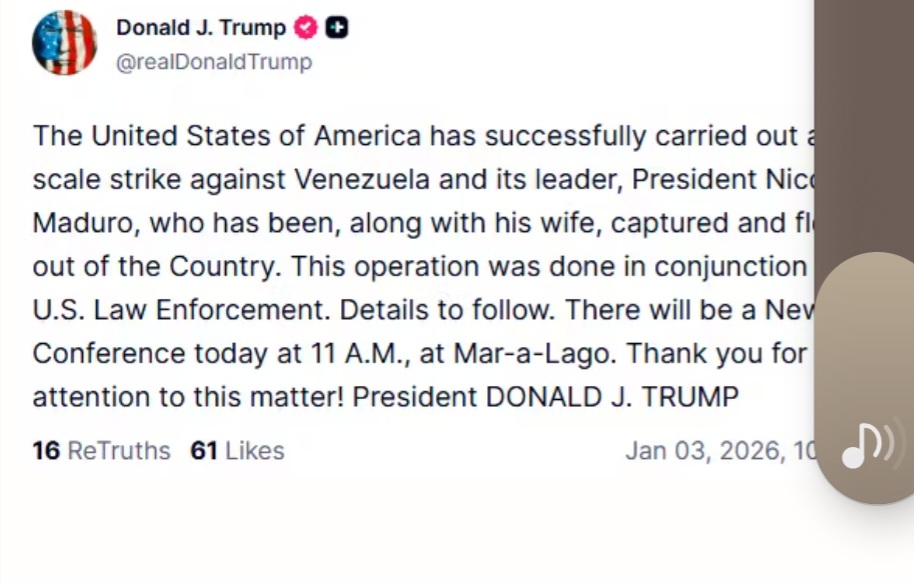Click the word Maduro in the post
Screen dimensions: 914x585
tap(84, 223)
